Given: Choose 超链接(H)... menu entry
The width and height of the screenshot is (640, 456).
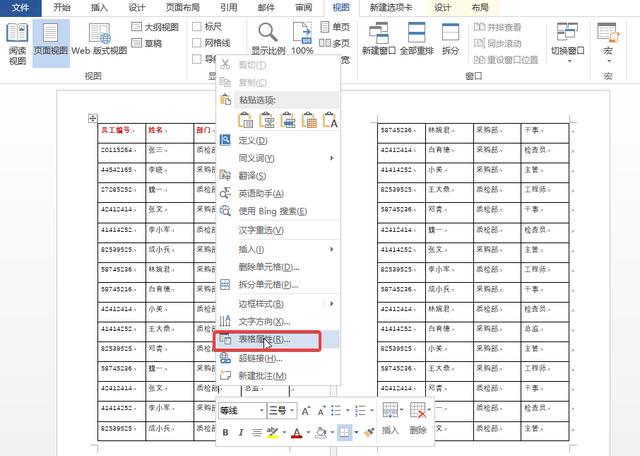Looking at the screenshot, I should [x=278, y=358].
